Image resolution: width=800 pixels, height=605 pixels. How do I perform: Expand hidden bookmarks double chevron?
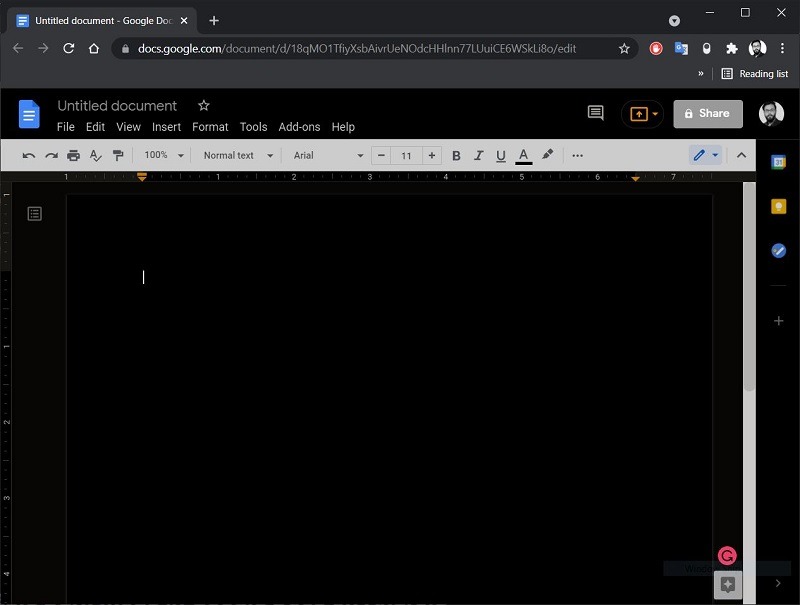[x=701, y=73]
